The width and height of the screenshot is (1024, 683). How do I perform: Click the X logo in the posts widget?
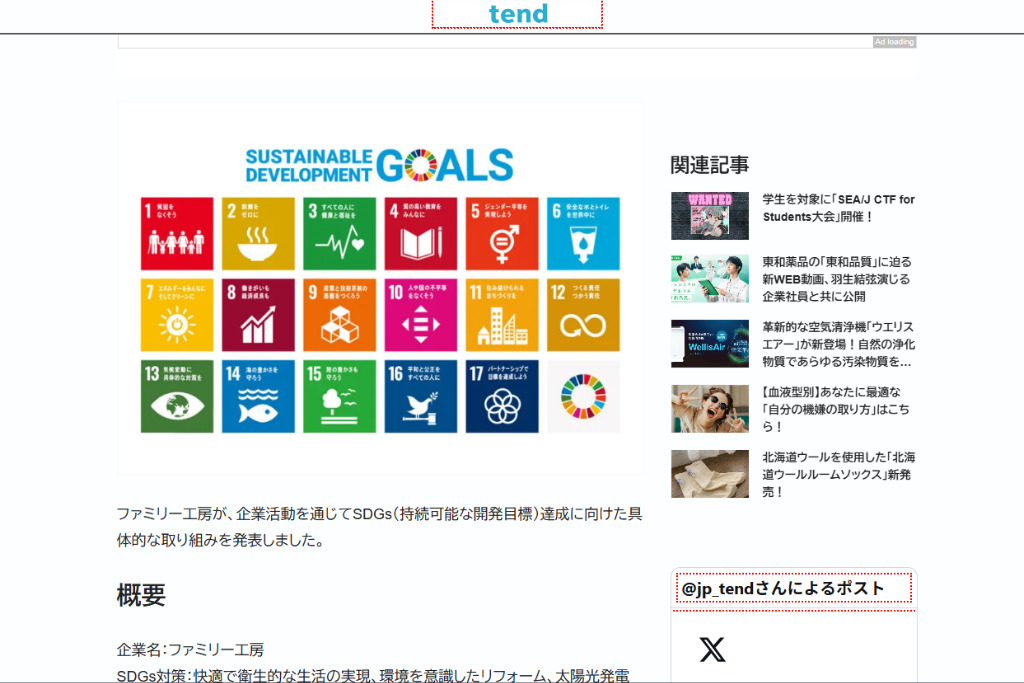(712, 650)
